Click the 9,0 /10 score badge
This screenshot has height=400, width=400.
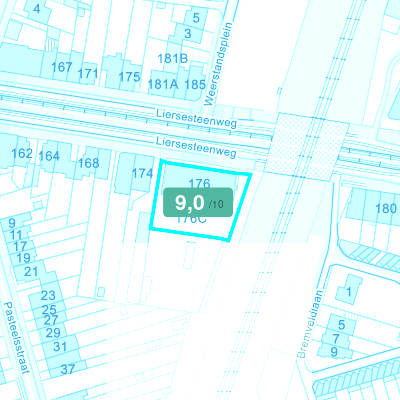tap(198, 202)
